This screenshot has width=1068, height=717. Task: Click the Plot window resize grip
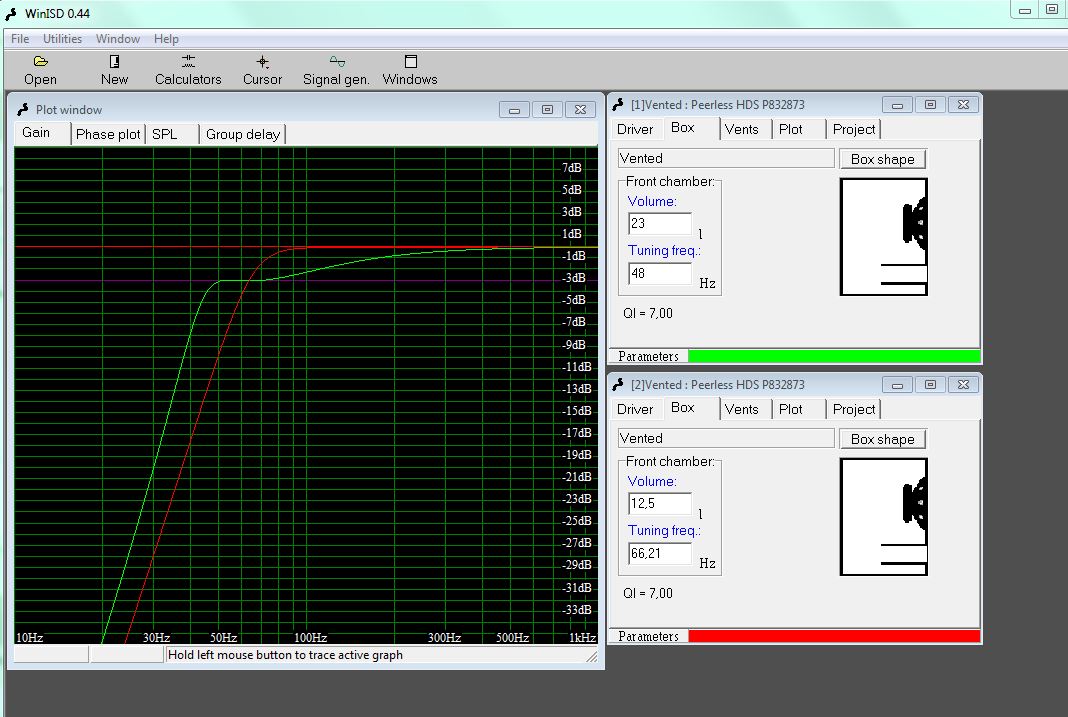(592, 656)
